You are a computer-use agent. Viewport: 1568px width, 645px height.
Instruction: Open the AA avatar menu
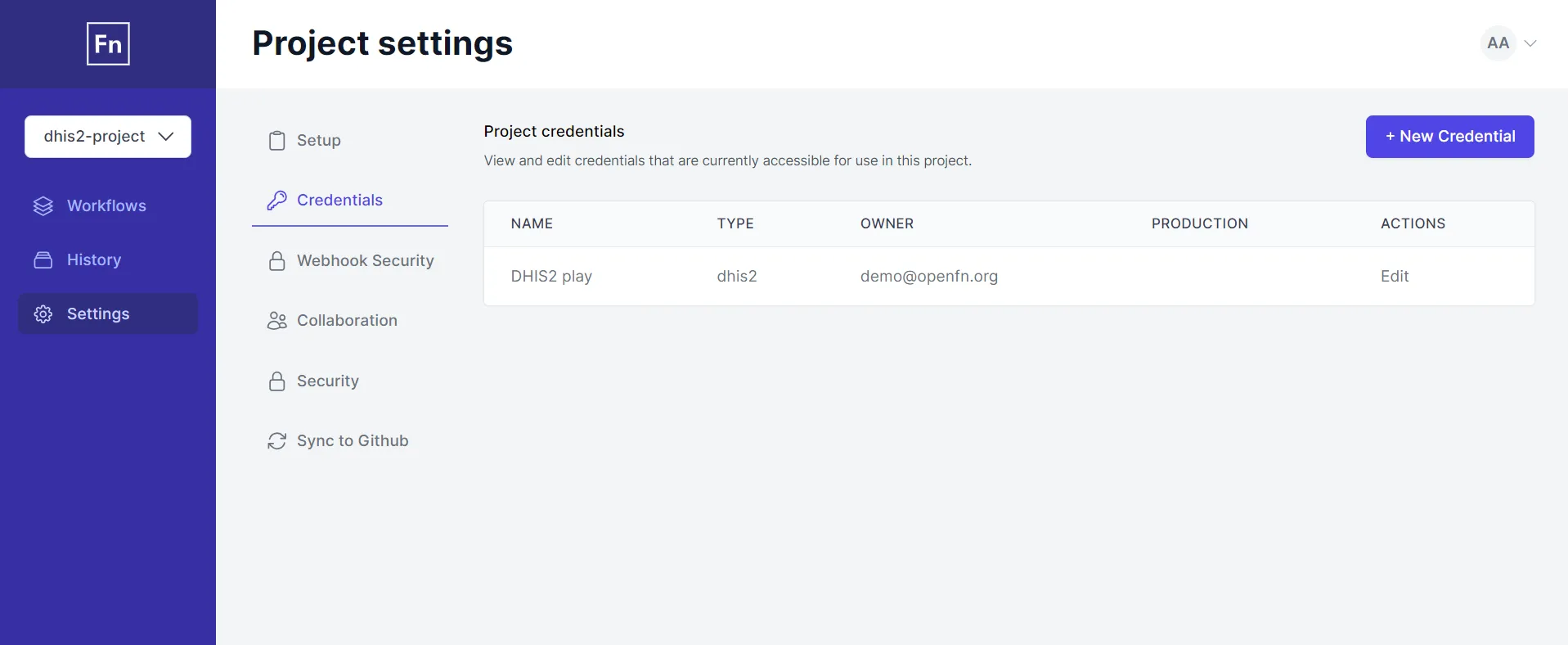(x=1498, y=43)
